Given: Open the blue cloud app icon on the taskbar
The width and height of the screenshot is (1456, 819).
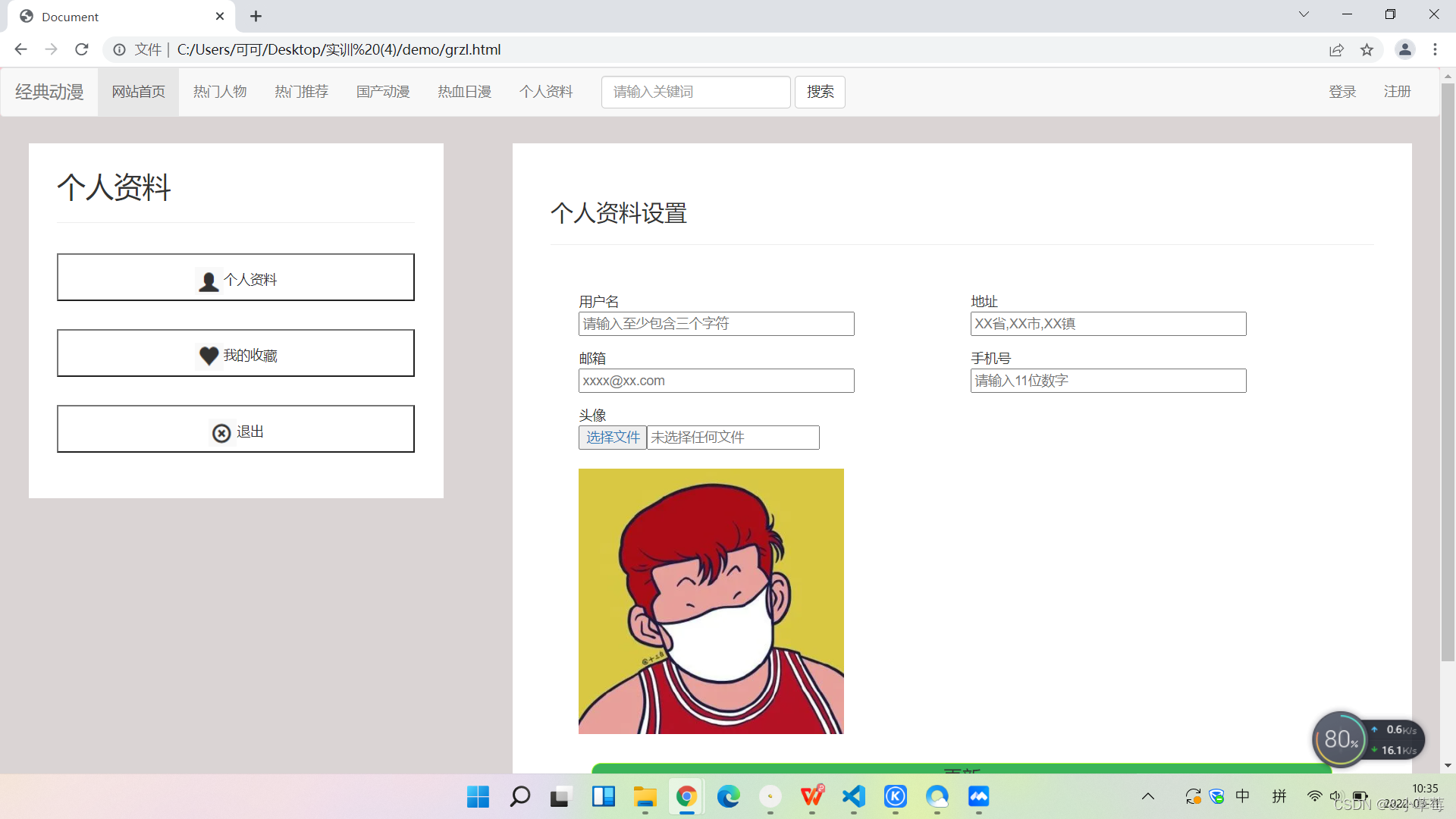Looking at the screenshot, I should click(x=937, y=796).
